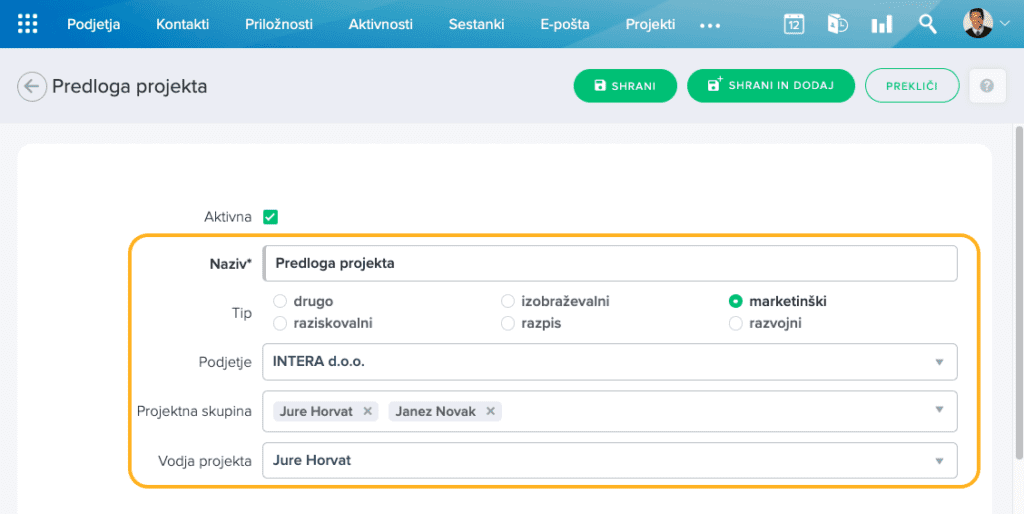The height and width of the screenshot is (514, 1024).
Task: Open the calendar icon in top bar
Action: click(x=793, y=24)
